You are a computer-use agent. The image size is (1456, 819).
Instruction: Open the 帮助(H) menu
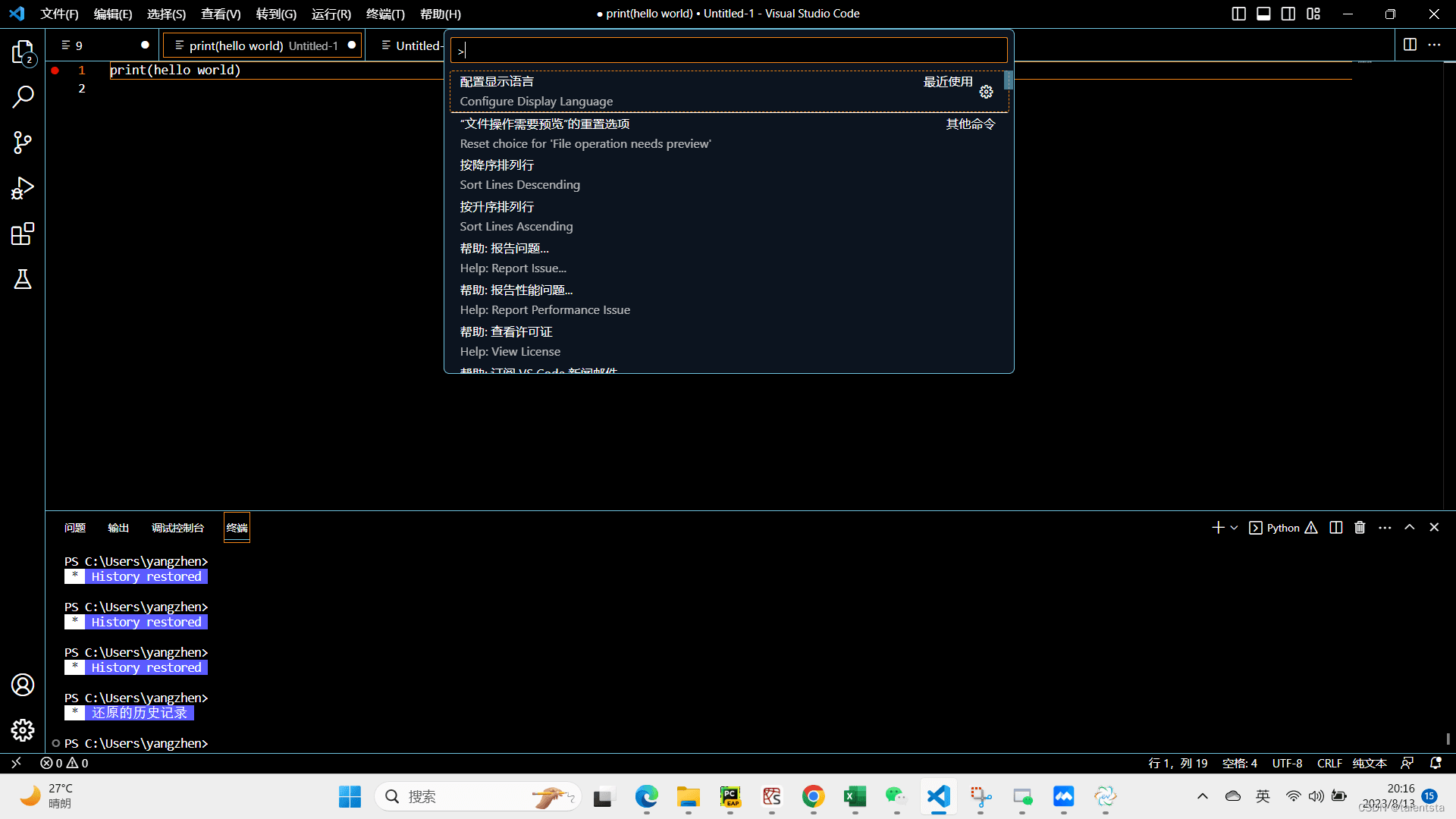pos(441,14)
